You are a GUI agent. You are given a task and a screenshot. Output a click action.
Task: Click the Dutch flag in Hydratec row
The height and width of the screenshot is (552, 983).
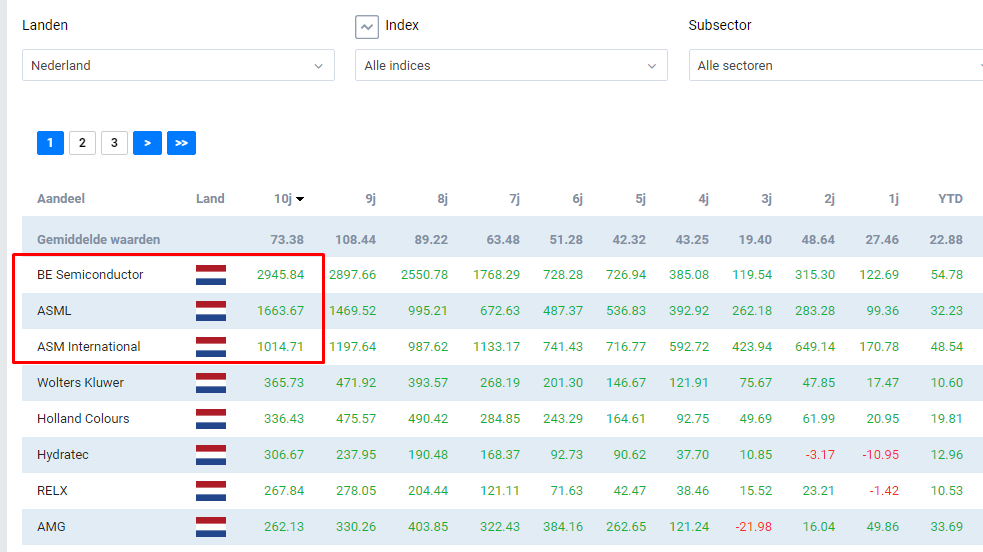click(211, 455)
